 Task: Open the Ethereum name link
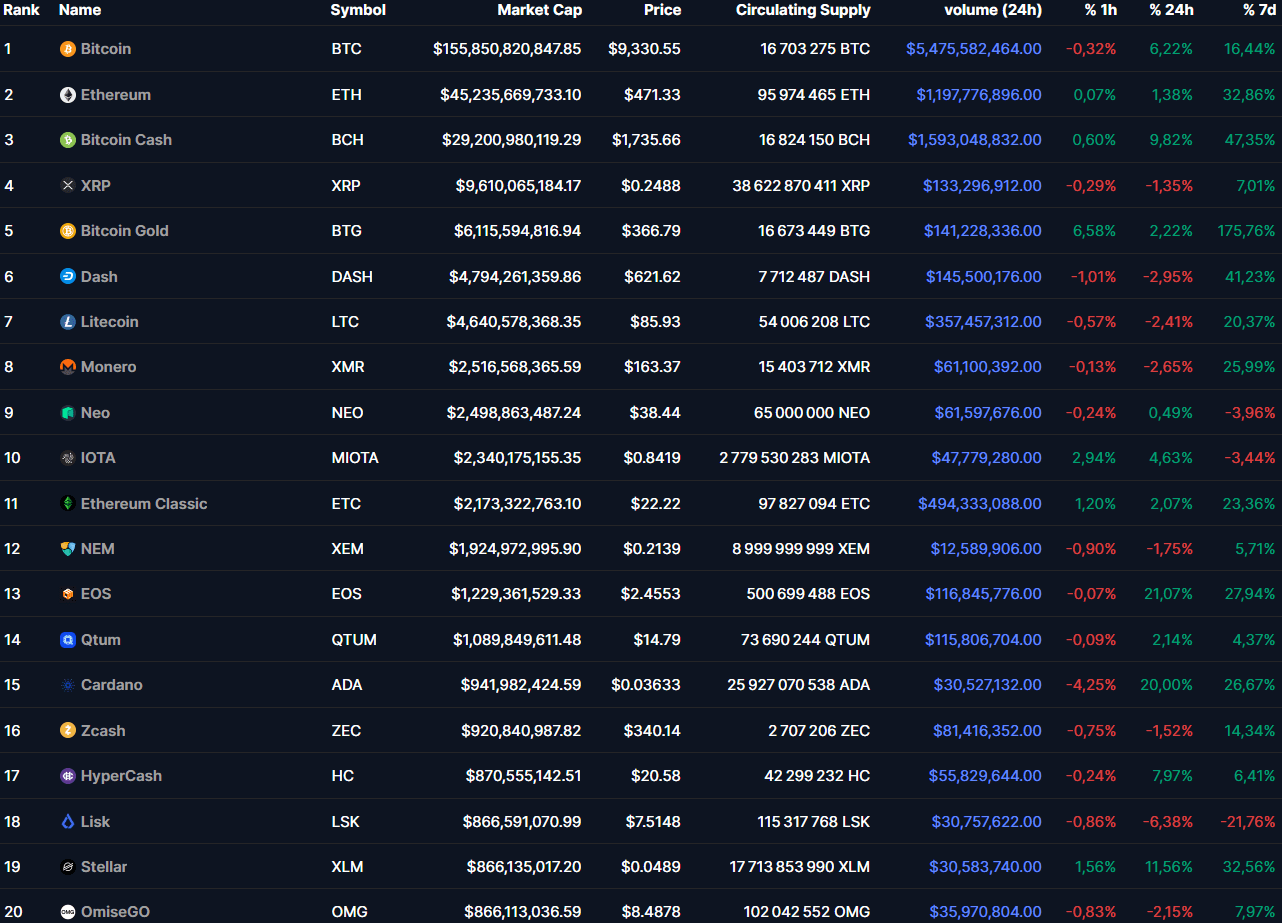[116, 95]
